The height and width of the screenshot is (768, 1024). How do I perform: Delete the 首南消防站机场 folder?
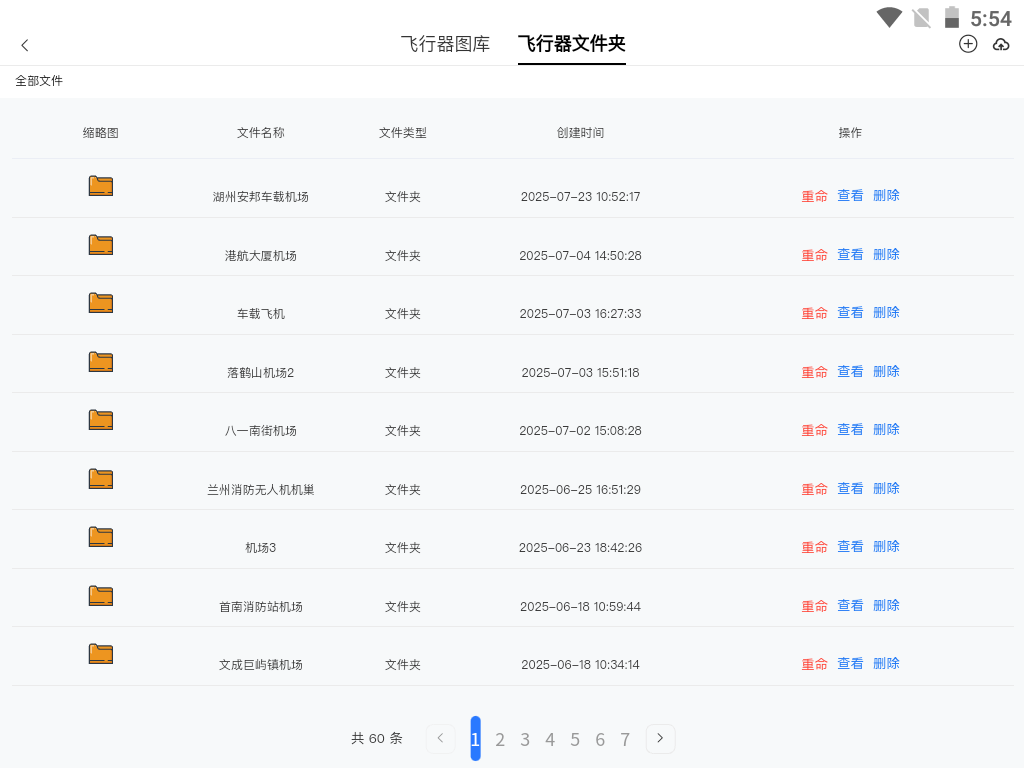click(x=886, y=605)
